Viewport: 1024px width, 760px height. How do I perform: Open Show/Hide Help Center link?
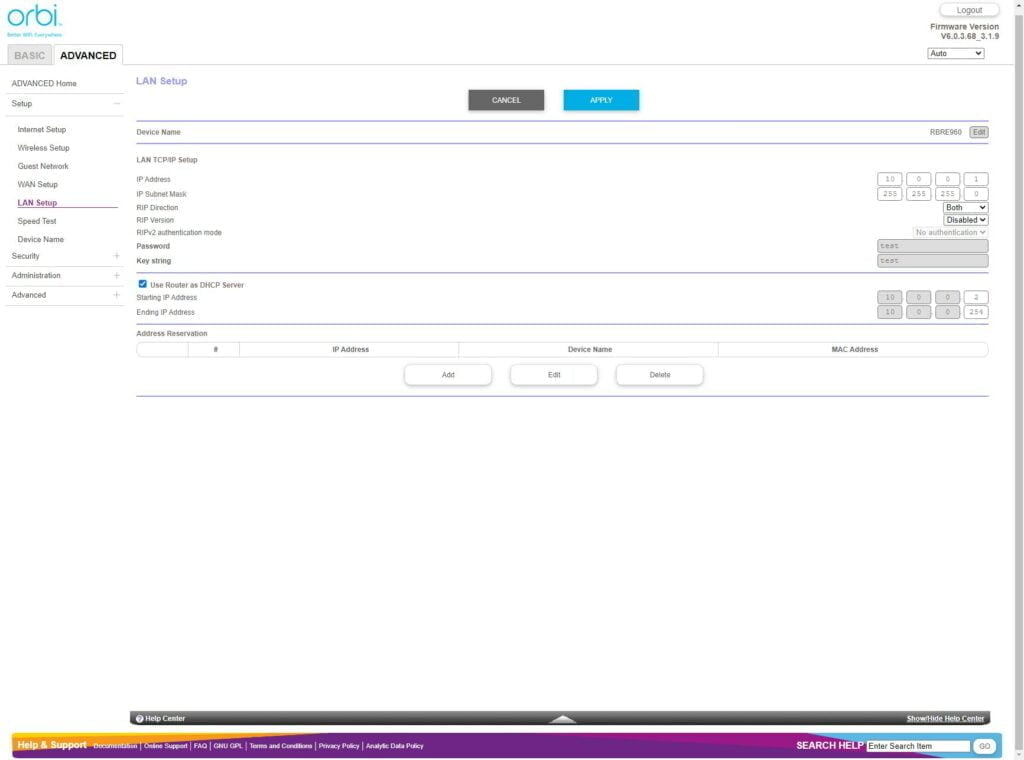click(x=945, y=718)
